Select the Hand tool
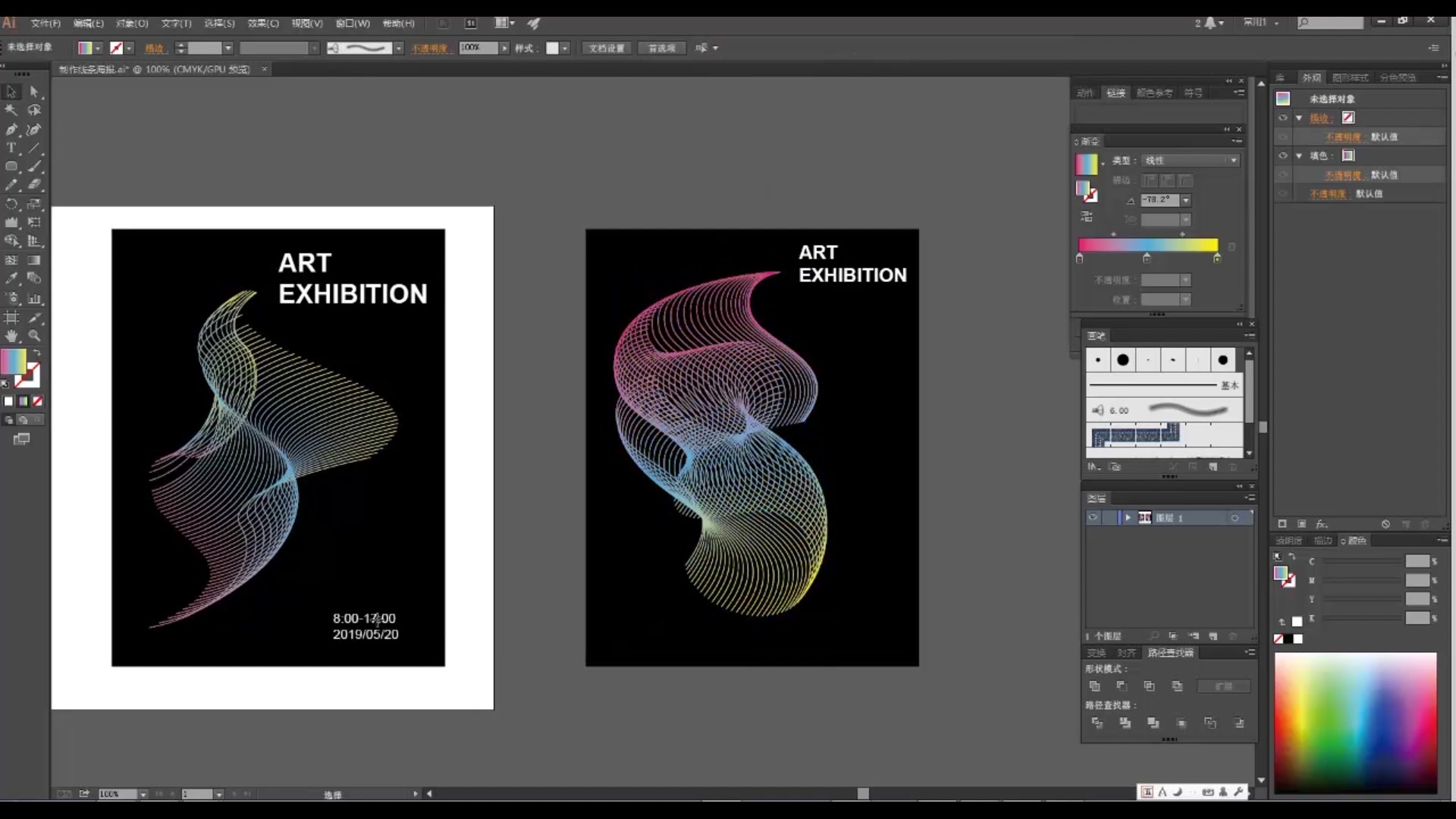 pyautogui.click(x=11, y=335)
